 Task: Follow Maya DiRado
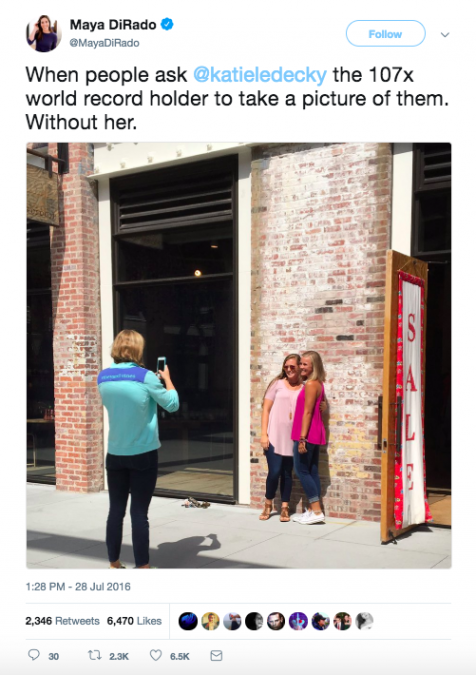[x=386, y=34]
